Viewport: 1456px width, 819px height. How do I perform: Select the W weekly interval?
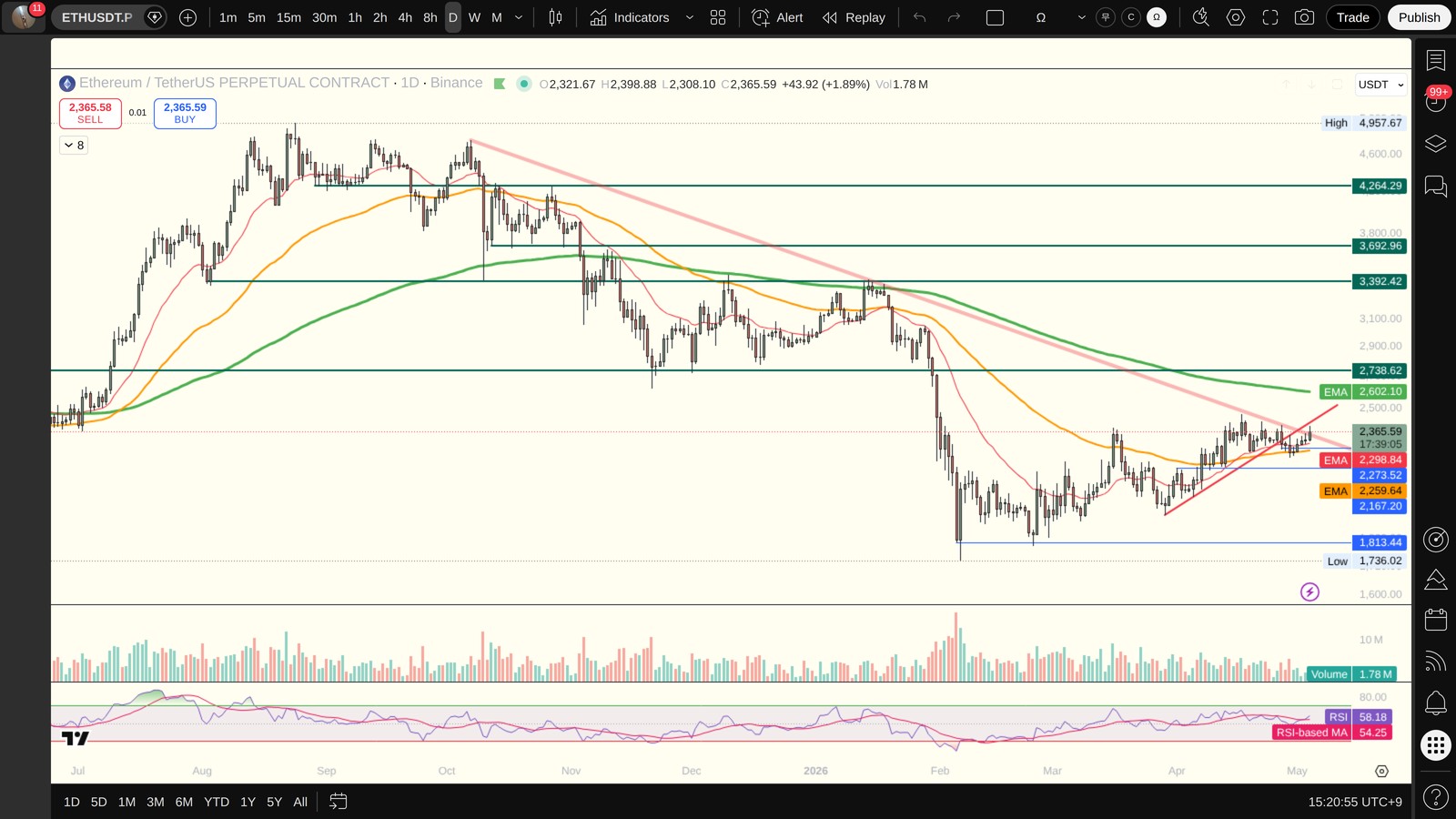coord(474,17)
